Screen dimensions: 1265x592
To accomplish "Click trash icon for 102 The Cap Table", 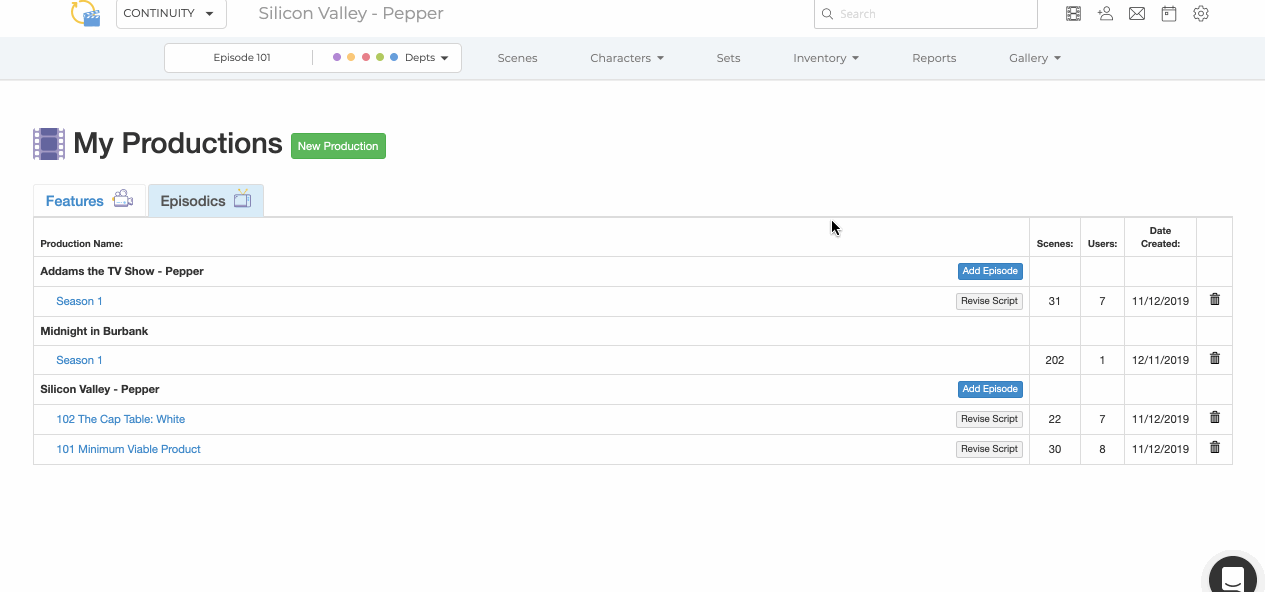I will pos(1215,417).
